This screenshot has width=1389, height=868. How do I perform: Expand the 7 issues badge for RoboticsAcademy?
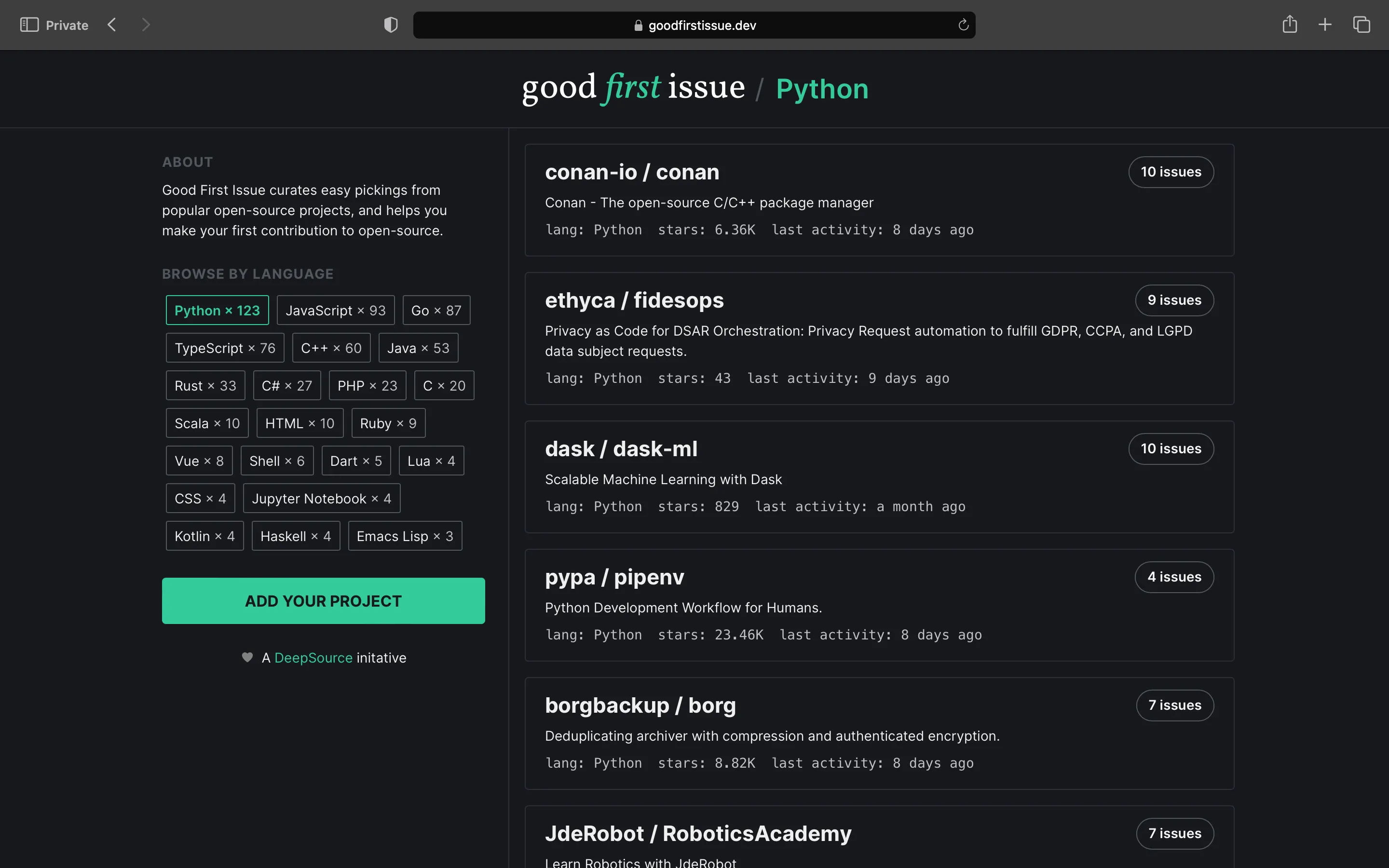1175,833
